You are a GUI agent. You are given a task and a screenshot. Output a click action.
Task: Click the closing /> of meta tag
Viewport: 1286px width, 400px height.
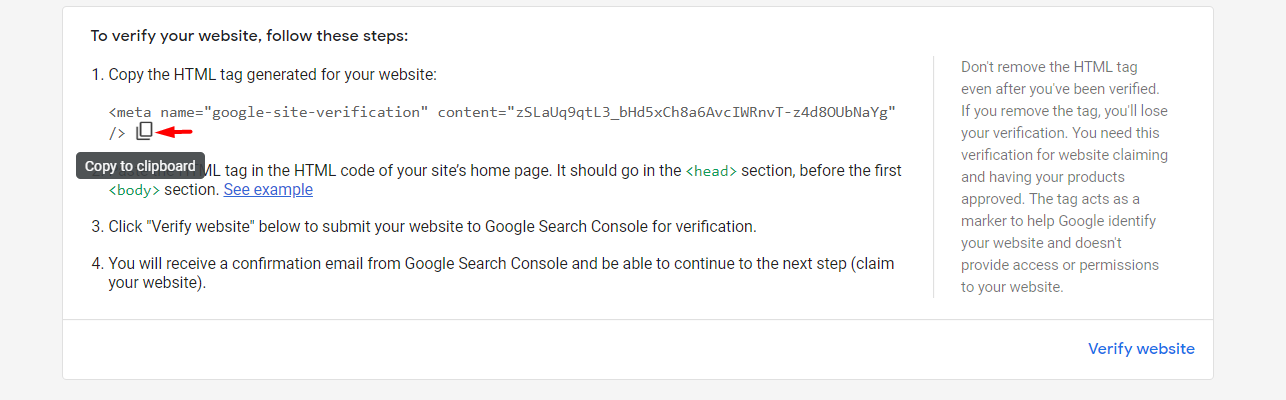pyautogui.click(x=117, y=132)
